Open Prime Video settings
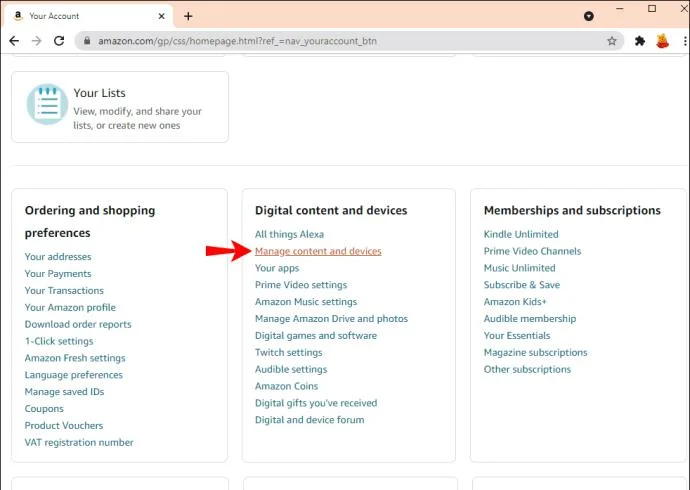 pyautogui.click(x=301, y=285)
